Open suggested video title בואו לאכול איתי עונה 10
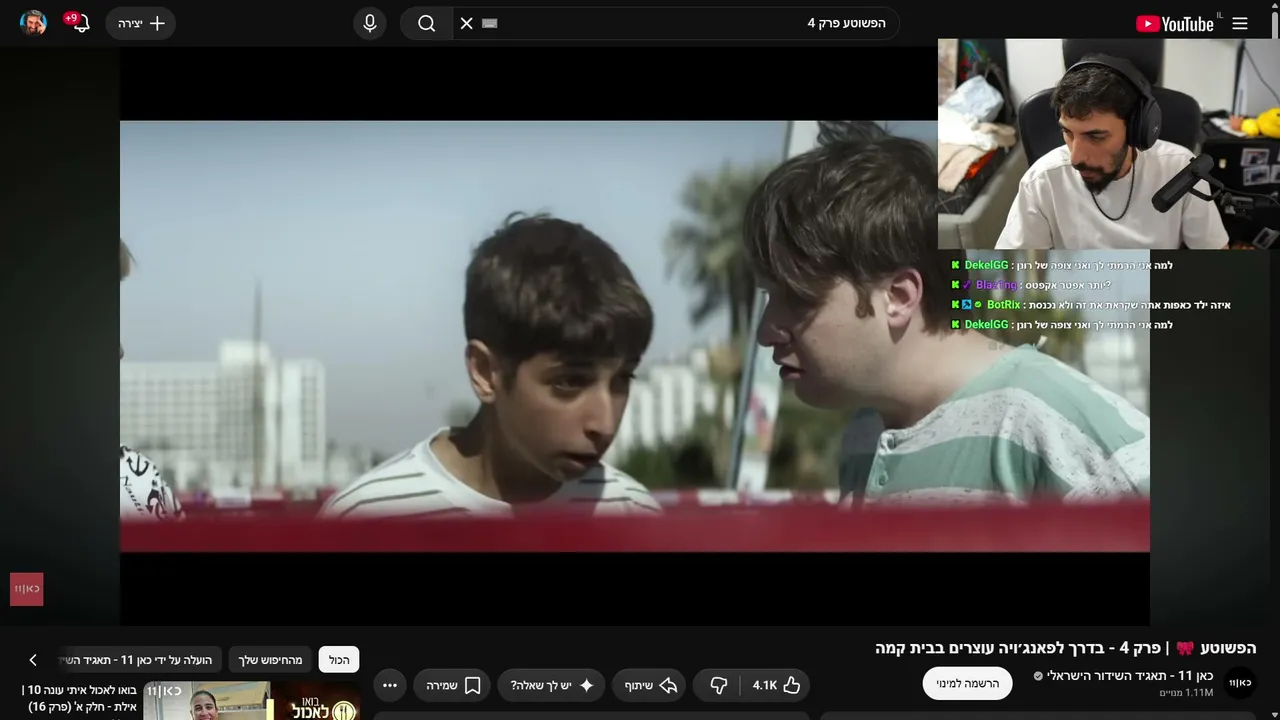The width and height of the screenshot is (1280, 720). 80,698
